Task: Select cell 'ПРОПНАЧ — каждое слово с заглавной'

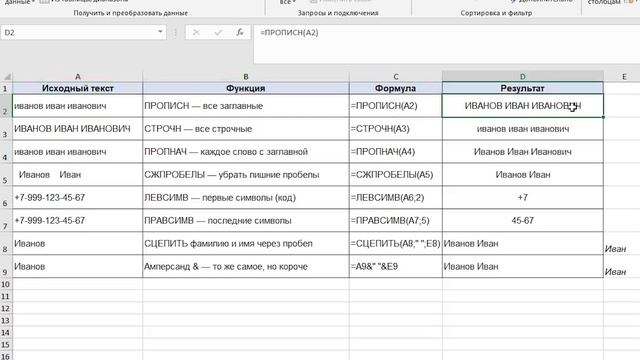Action: click(246, 152)
